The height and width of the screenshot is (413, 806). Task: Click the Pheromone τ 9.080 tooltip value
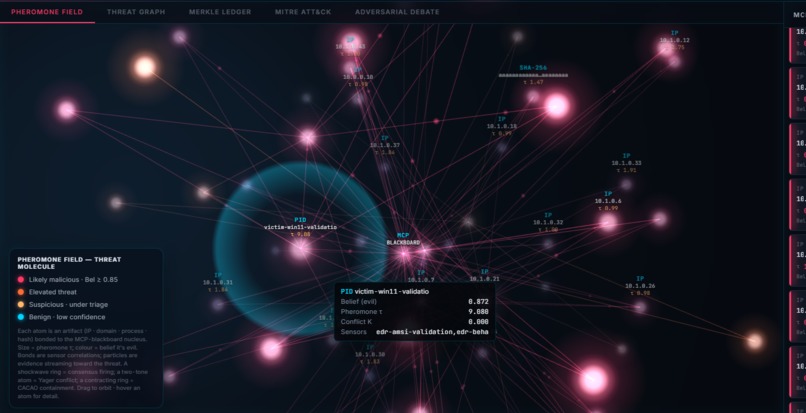pyautogui.click(x=478, y=312)
